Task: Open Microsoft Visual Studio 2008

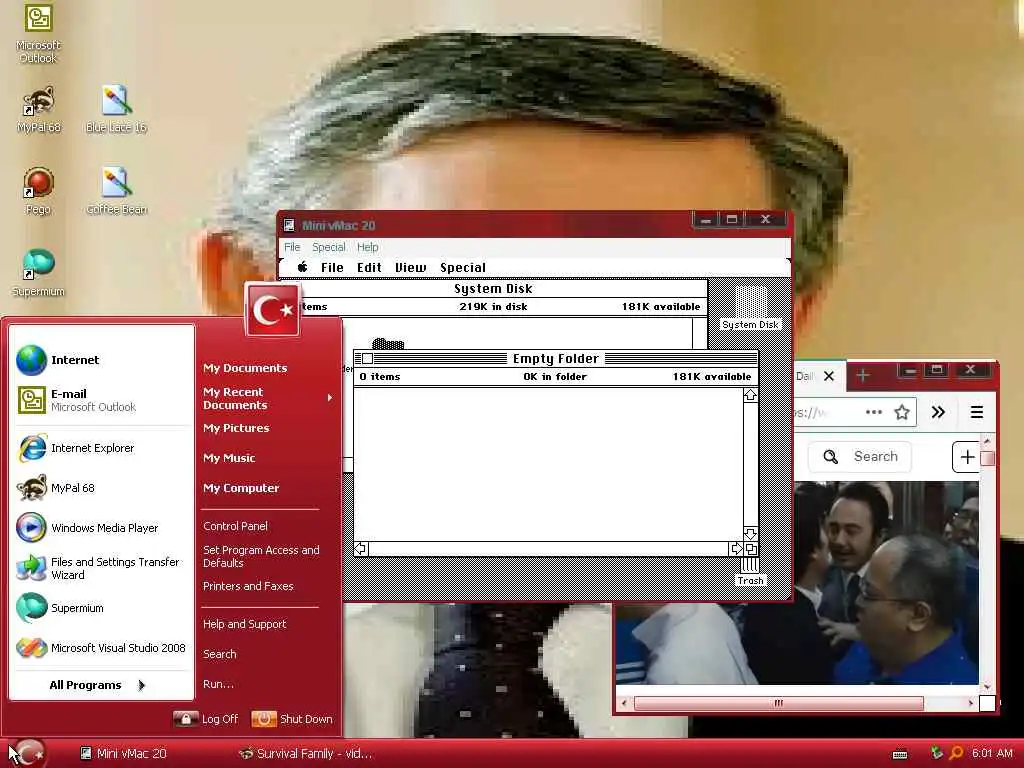Action: [x=103, y=648]
